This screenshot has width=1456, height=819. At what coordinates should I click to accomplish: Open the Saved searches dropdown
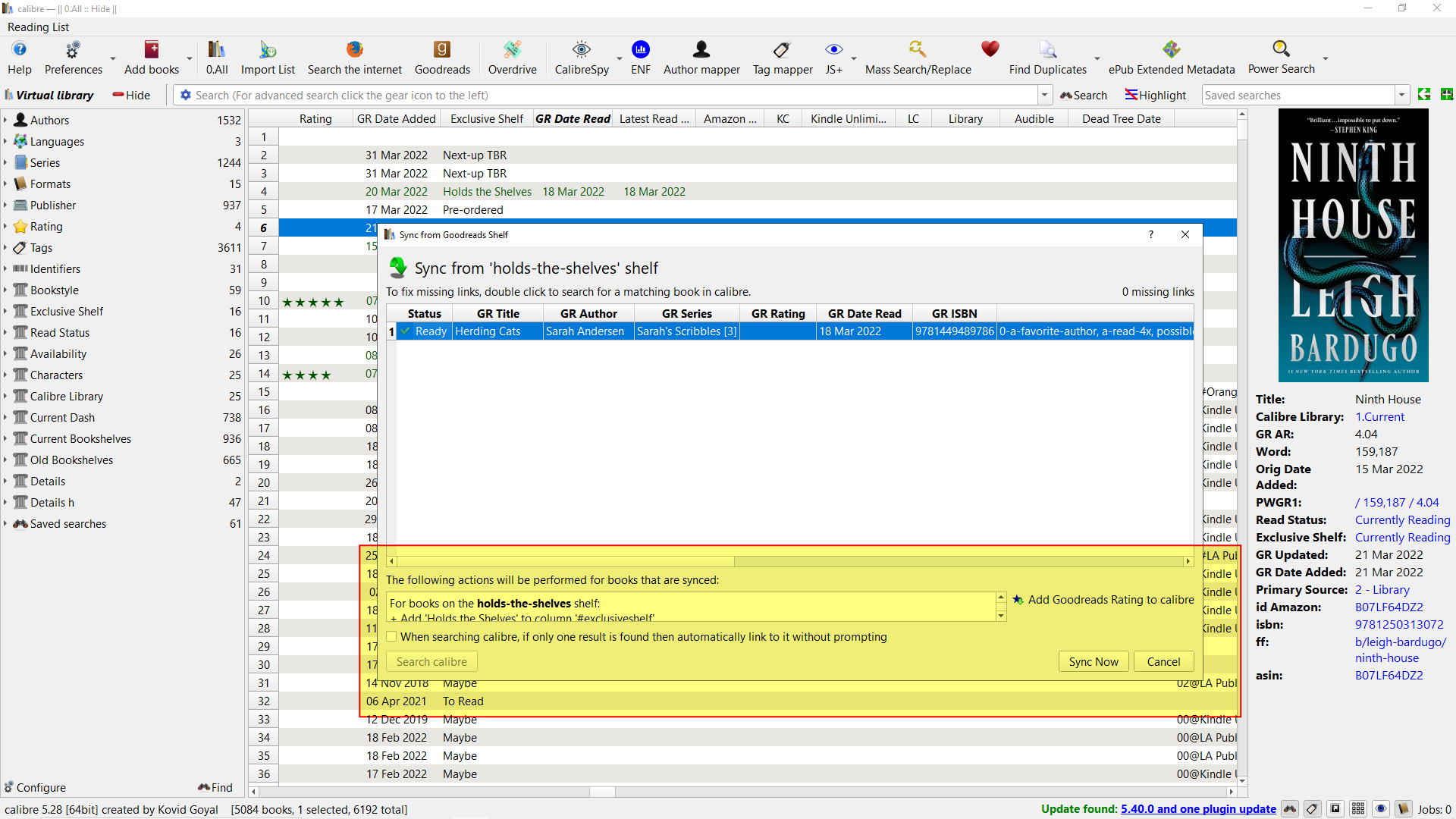click(x=1401, y=95)
